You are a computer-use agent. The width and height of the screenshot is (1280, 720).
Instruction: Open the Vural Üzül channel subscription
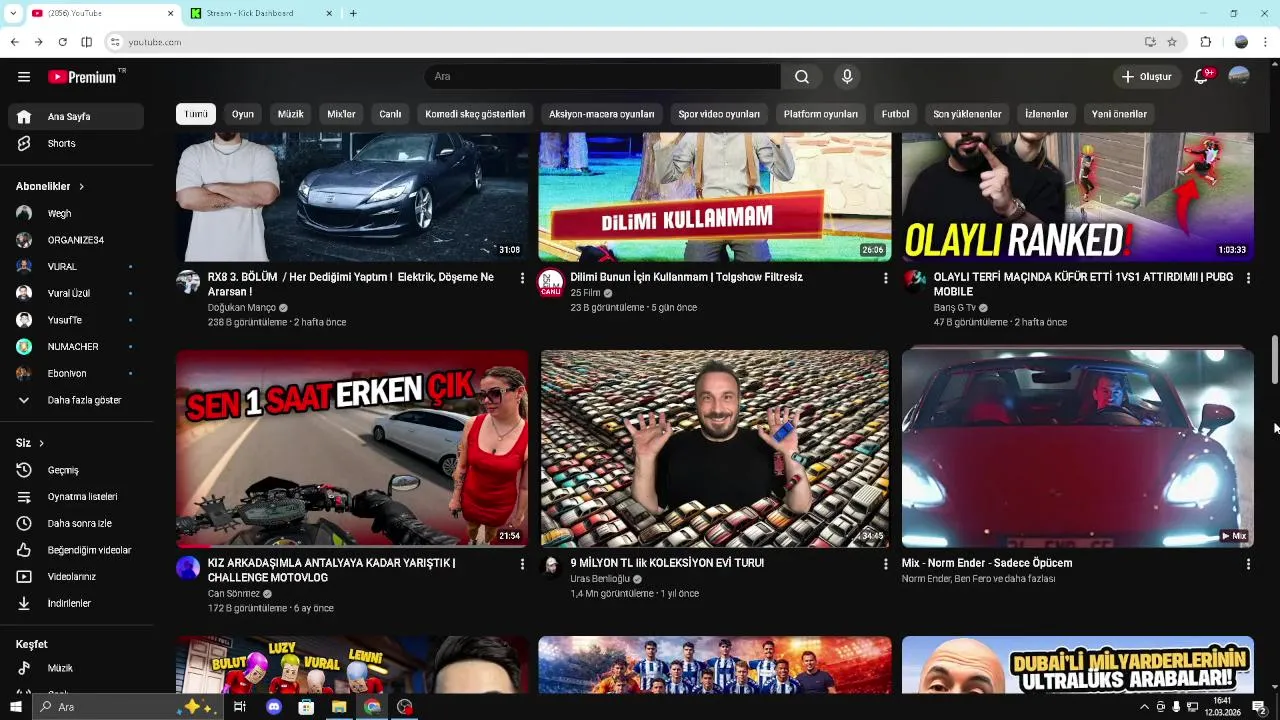click(x=76, y=293)
